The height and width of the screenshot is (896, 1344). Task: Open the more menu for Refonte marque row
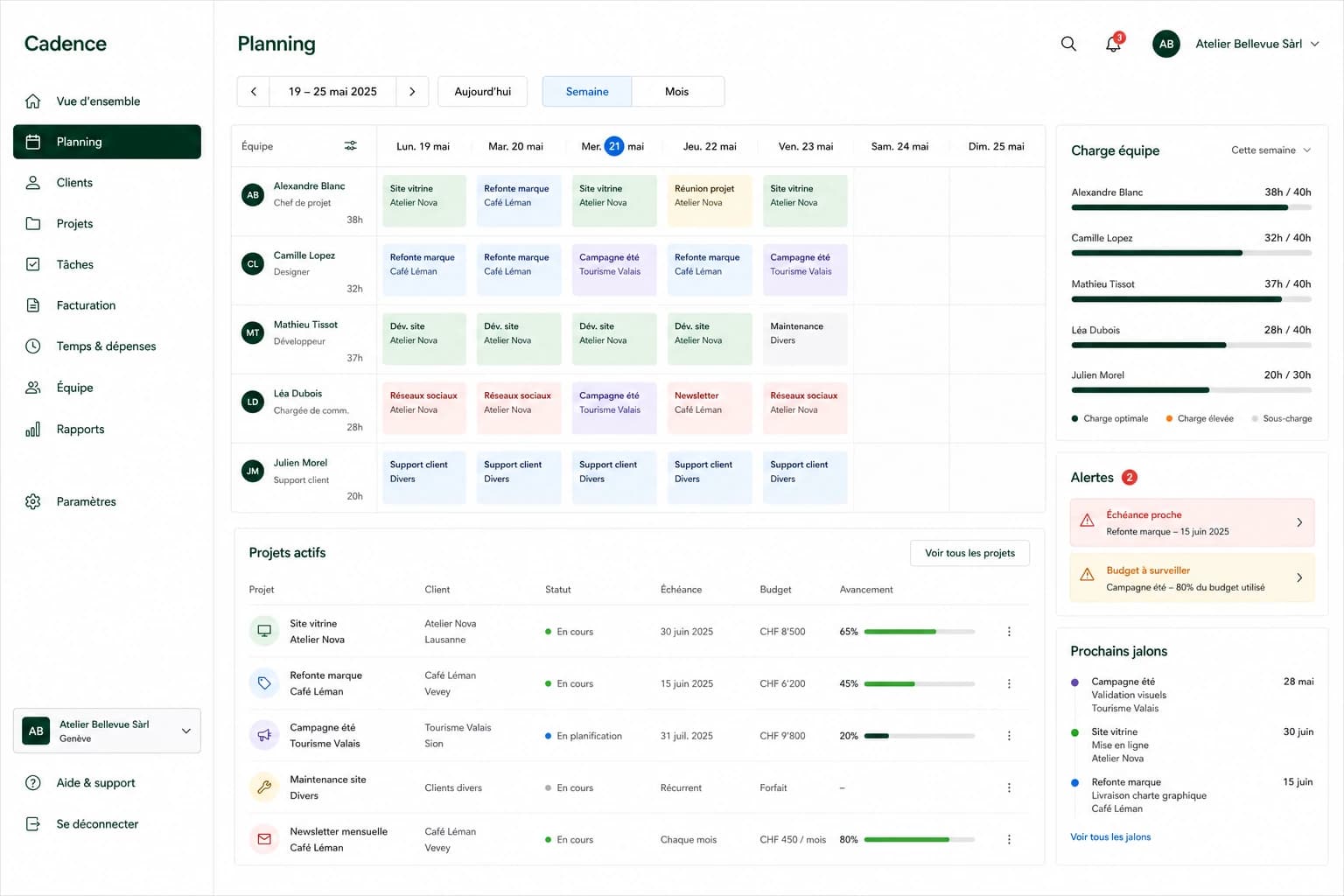point(1009,683)
